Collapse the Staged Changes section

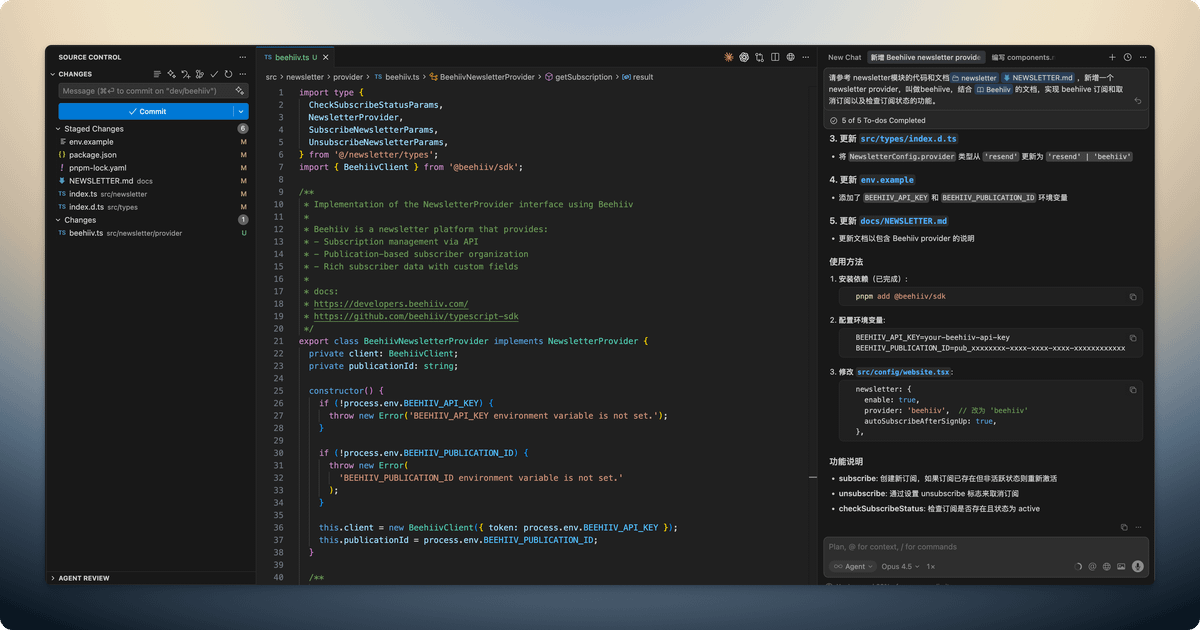coord(58,129)
